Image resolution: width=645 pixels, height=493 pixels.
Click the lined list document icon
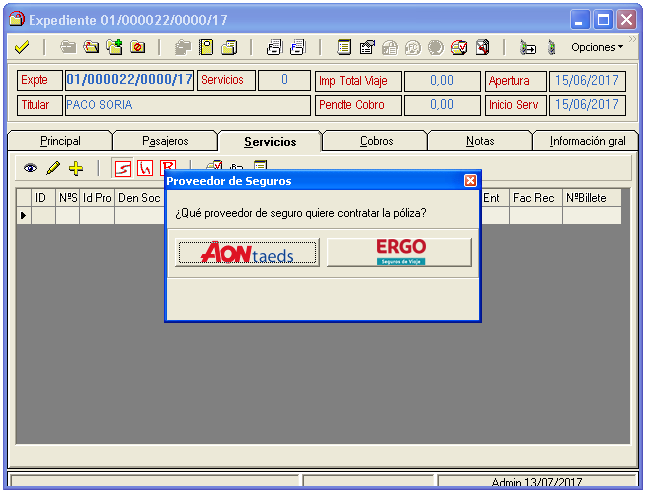click(x=344, y=47)
